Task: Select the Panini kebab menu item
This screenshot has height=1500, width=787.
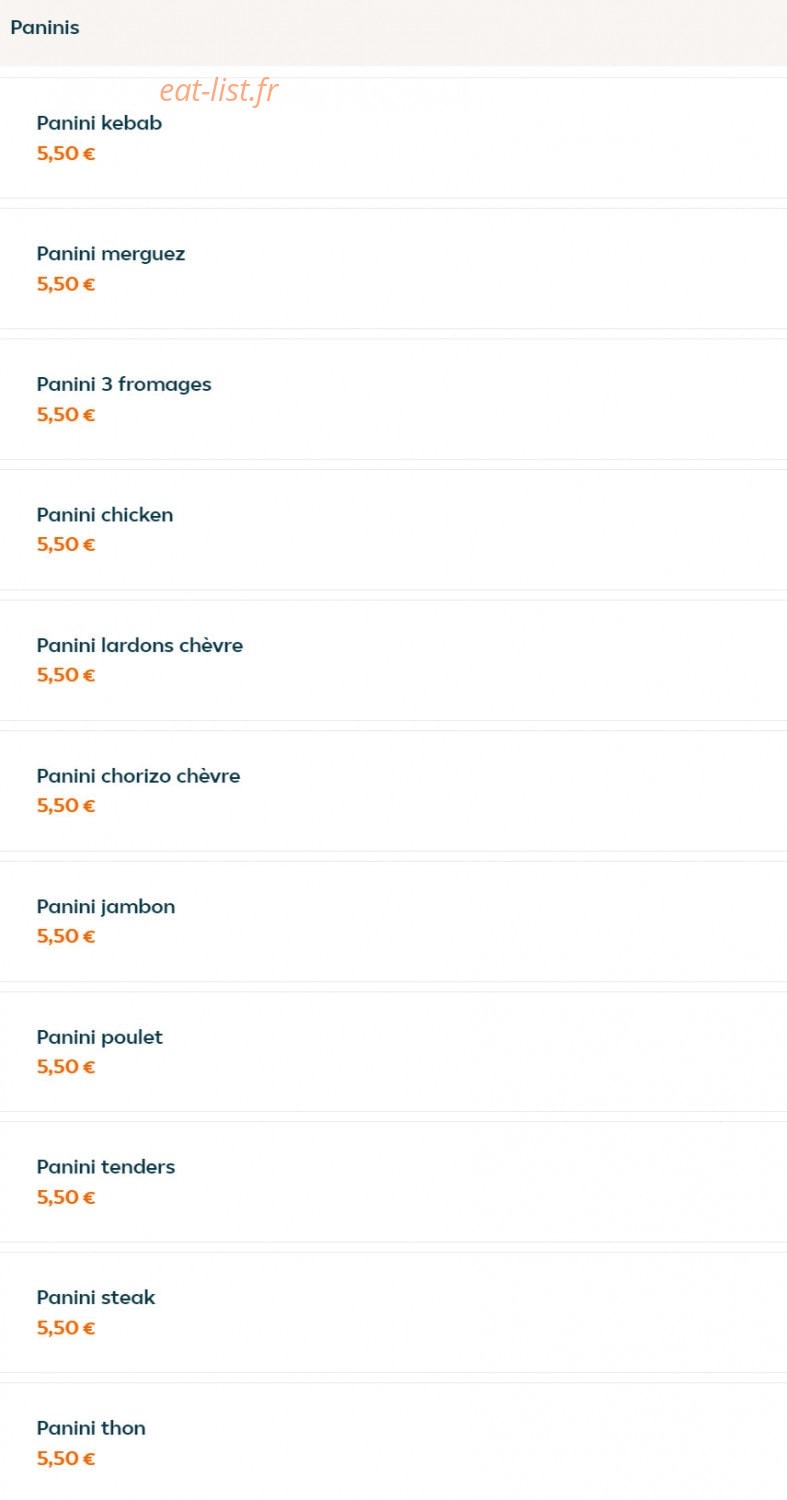Action: 393,138
